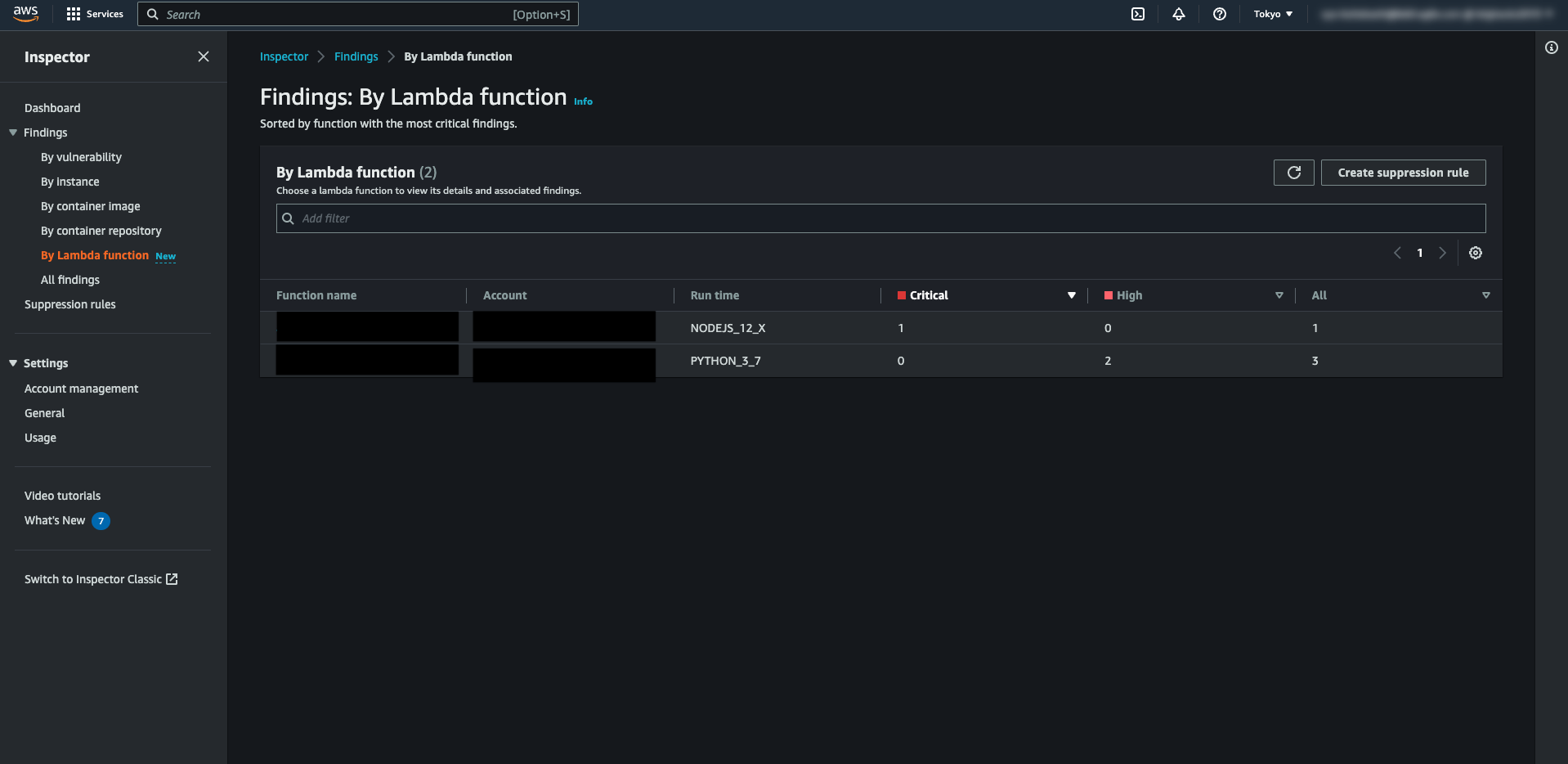This screenshot has width=1568, height=764.
Task: Open the Tokyo region dropdown
Action: [x=1273, y=14]
